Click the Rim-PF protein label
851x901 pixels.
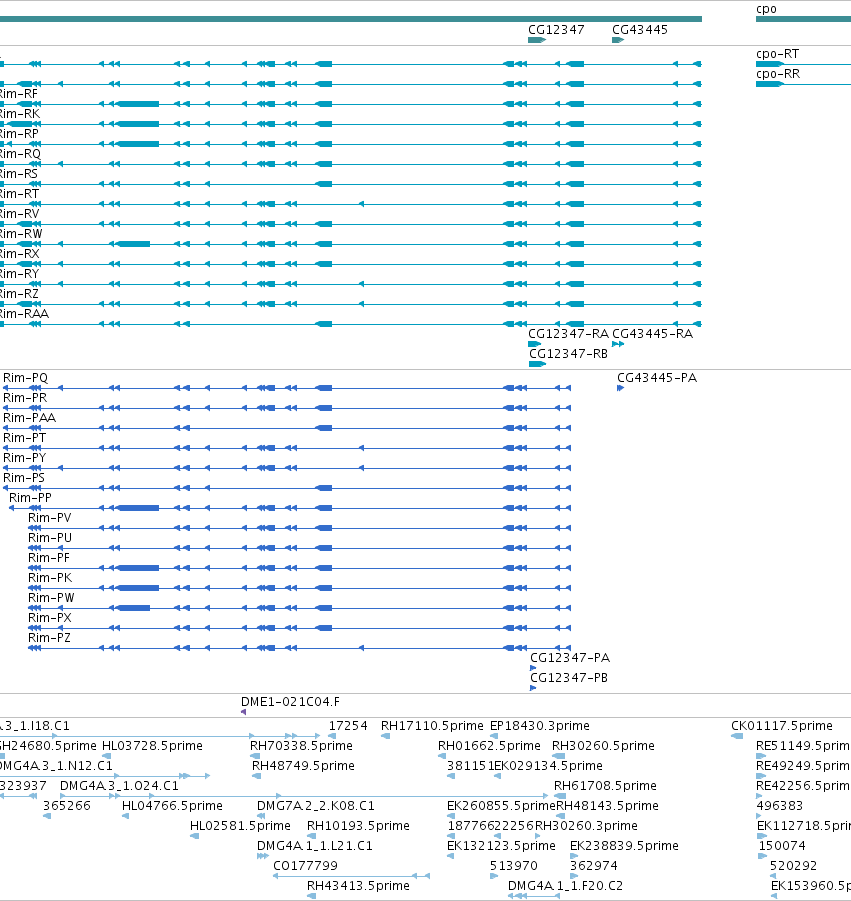pyautogui.click(x=49, y=558)
